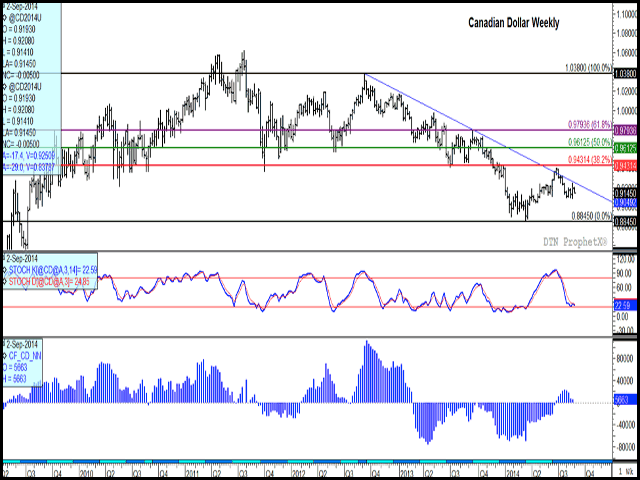Click the blue trendline value tag on price axis
Screen dimensions: 640x480
click(625, 201)
